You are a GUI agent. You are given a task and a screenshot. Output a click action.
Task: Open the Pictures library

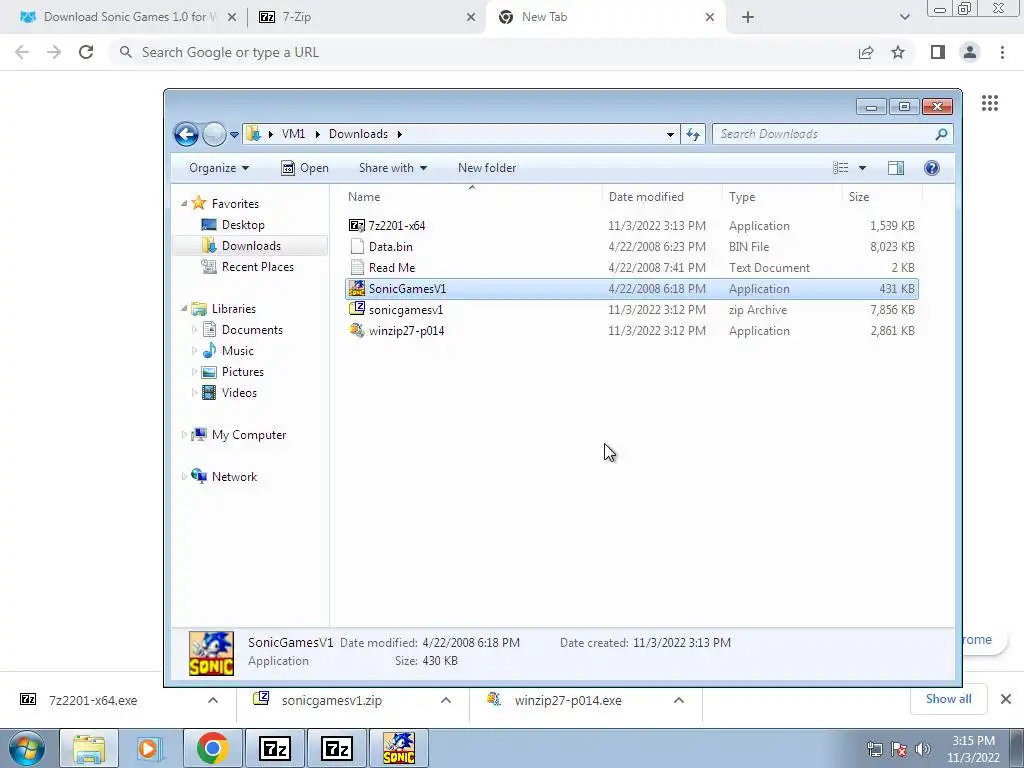click(242, 372)
